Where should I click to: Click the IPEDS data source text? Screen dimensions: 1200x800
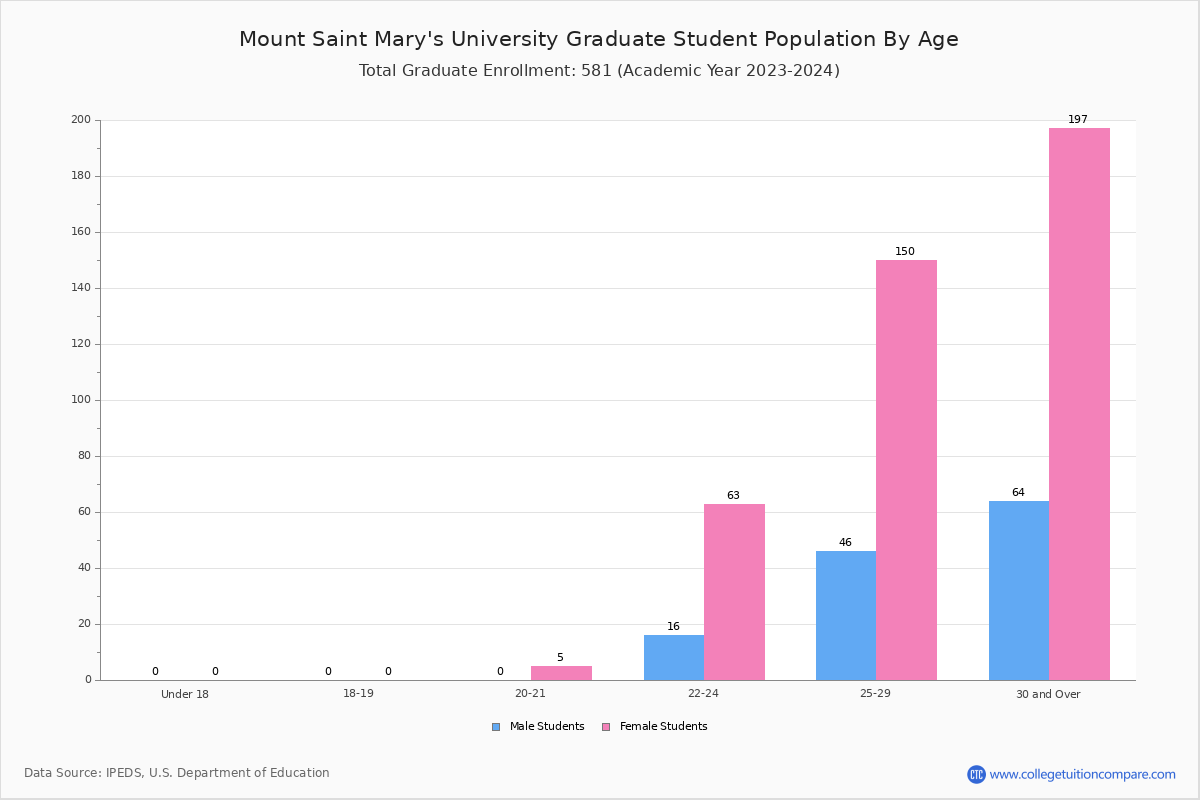pos(177,773)
